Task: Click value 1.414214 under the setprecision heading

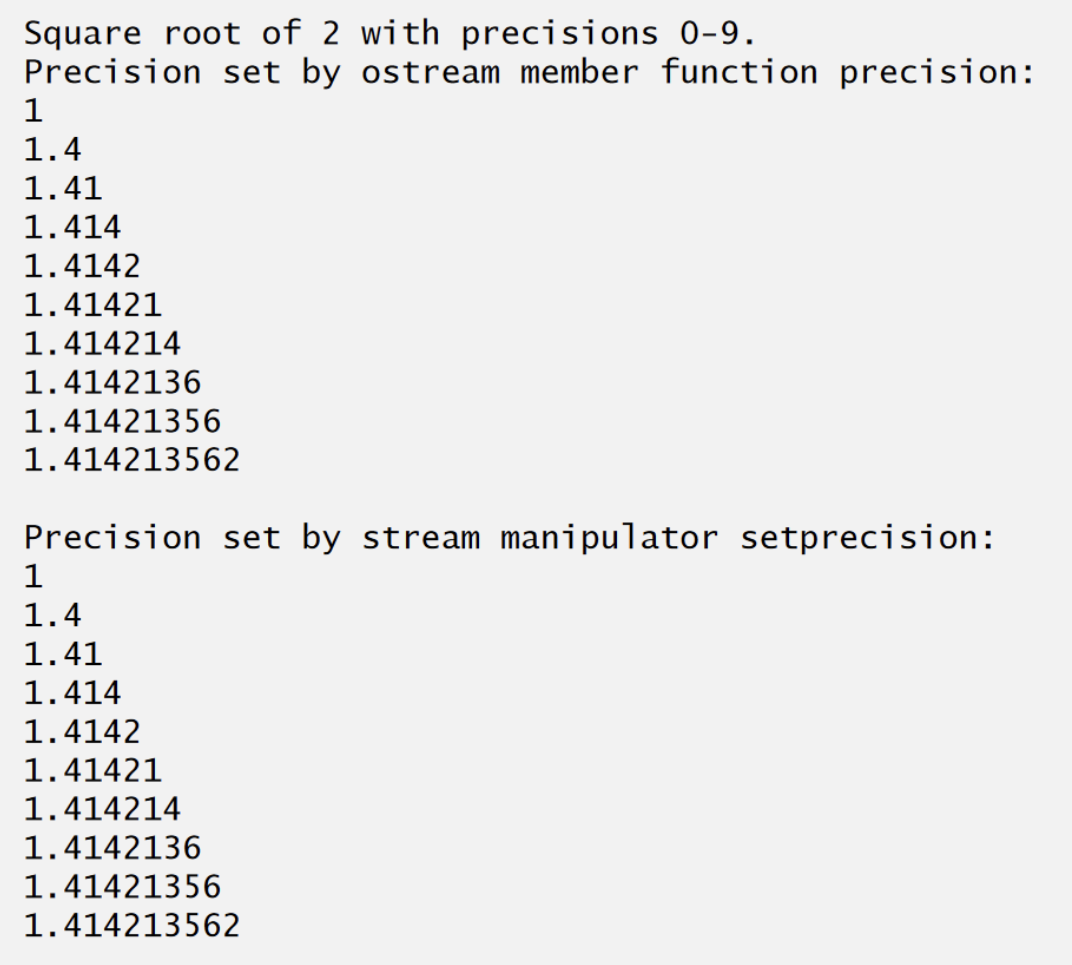Action: (x=102, y=808)
